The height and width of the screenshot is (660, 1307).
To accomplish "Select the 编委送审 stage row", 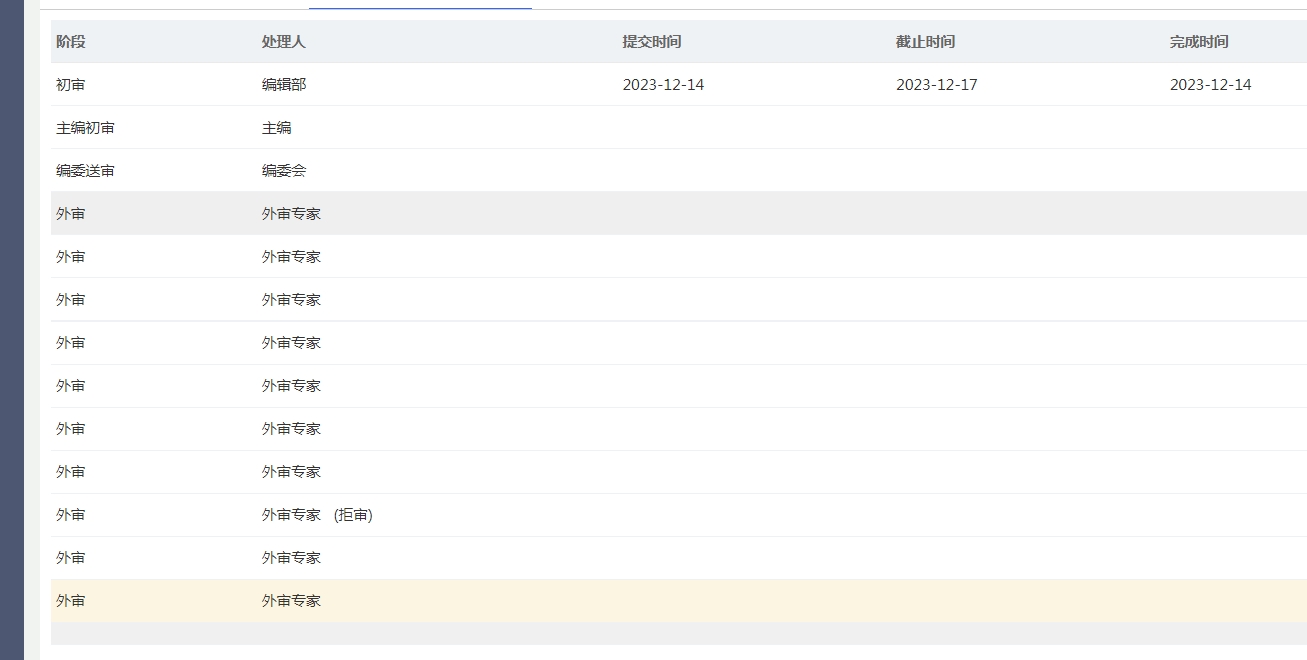I will click(679, 171).
